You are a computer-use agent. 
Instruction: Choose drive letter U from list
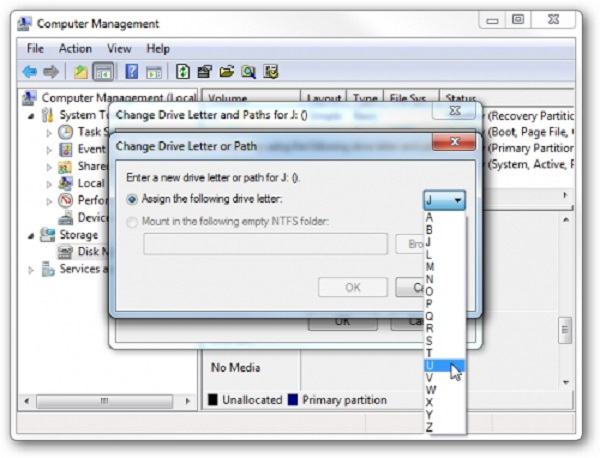tap(430, 366)
